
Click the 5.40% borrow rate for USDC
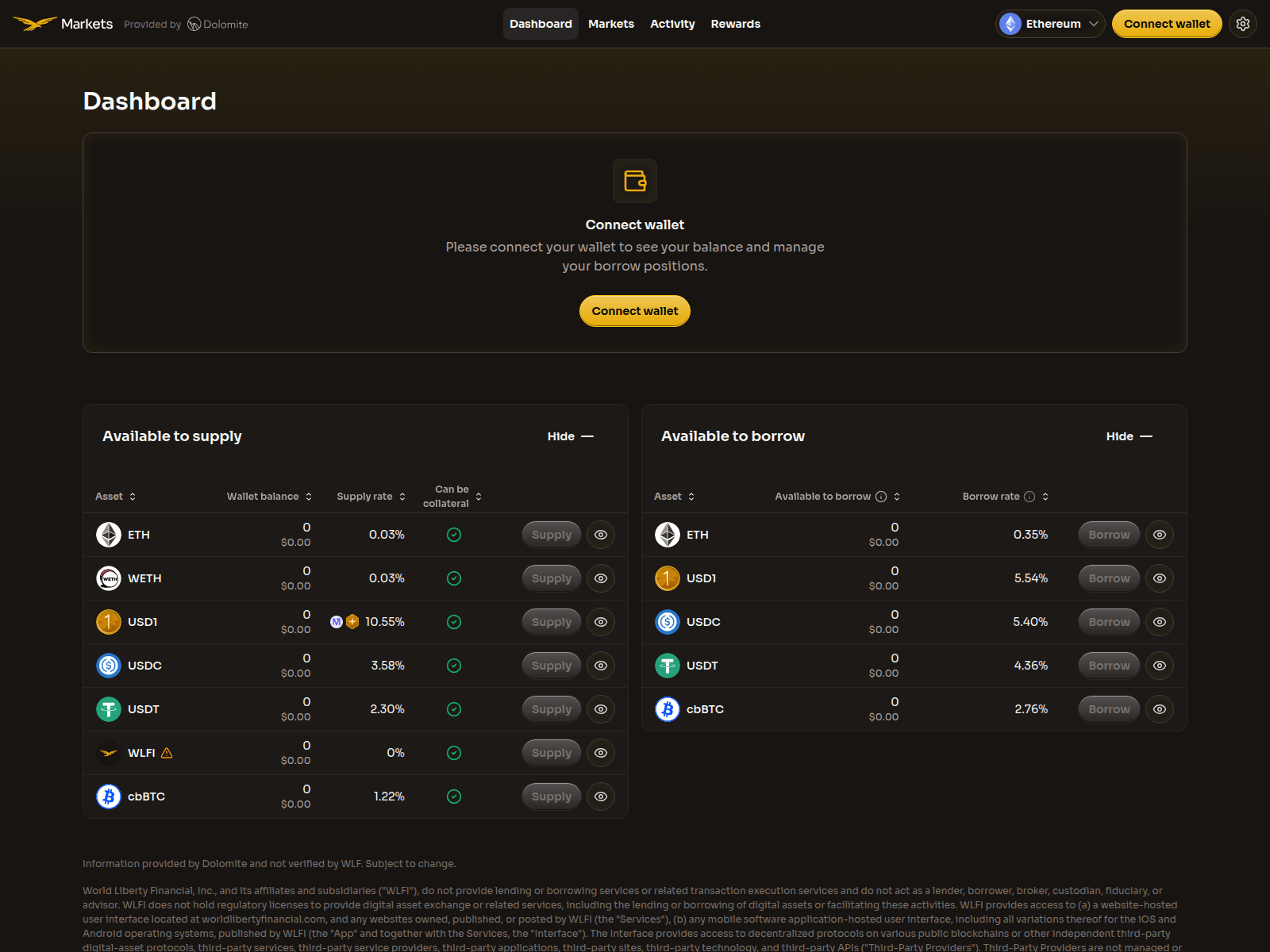coord(1030,622)
